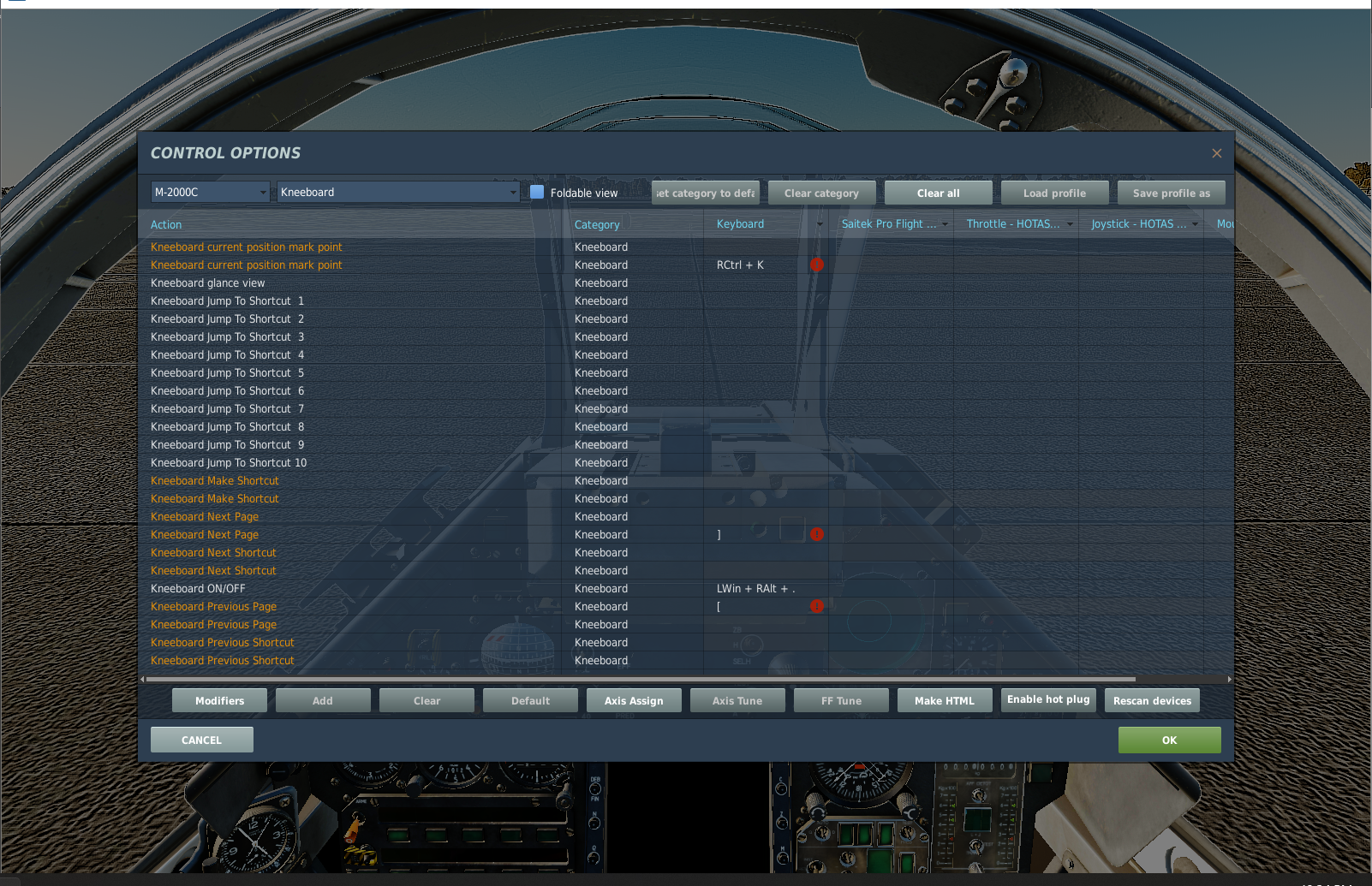Viewport: 1372px width, 886px height.
Task: Click the Default button
Action: 531,700
